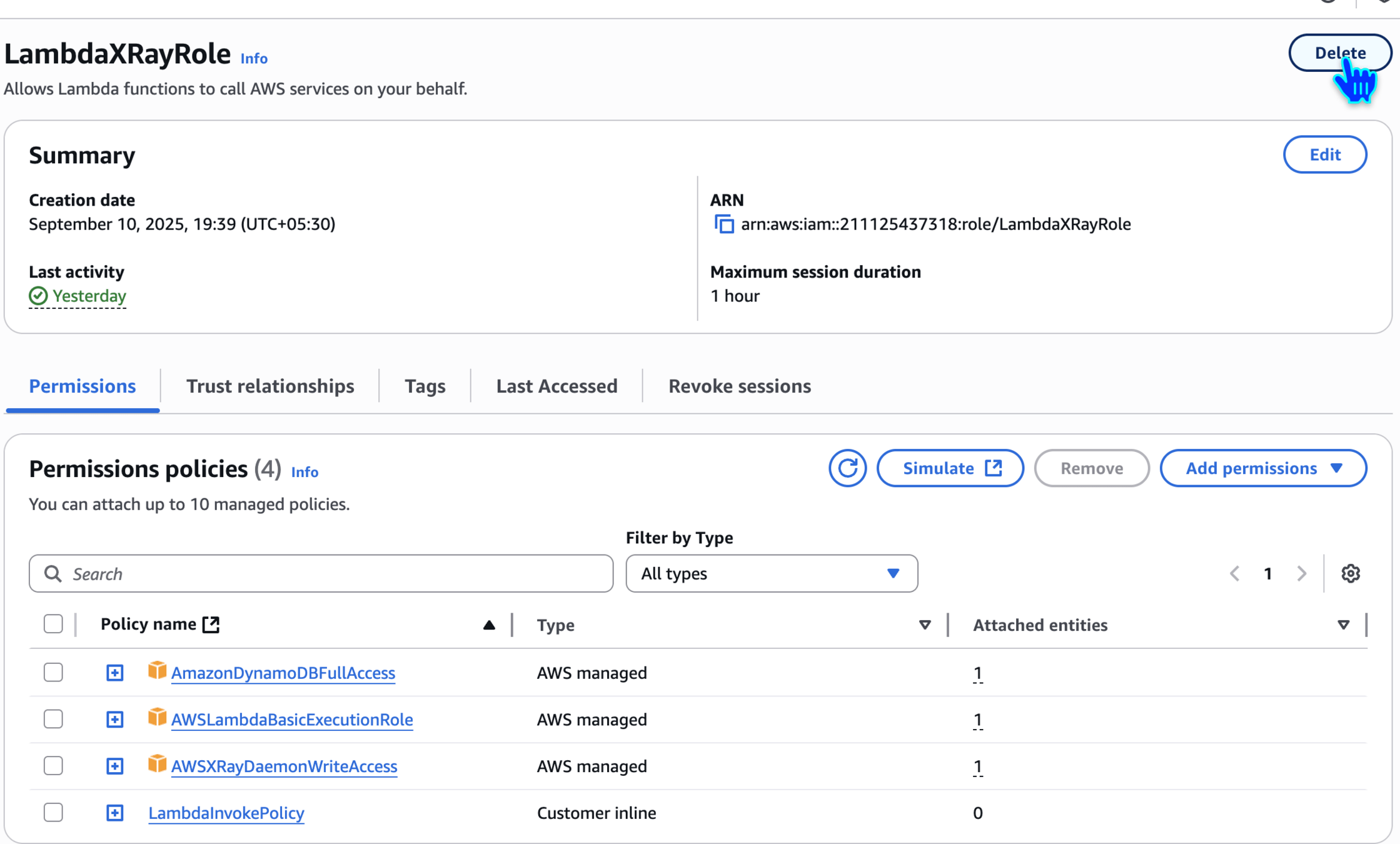The width and height of the screenshot is (1400, 844).
Task: Copy the role ARN with copy icon
Action: coord(724,224)
